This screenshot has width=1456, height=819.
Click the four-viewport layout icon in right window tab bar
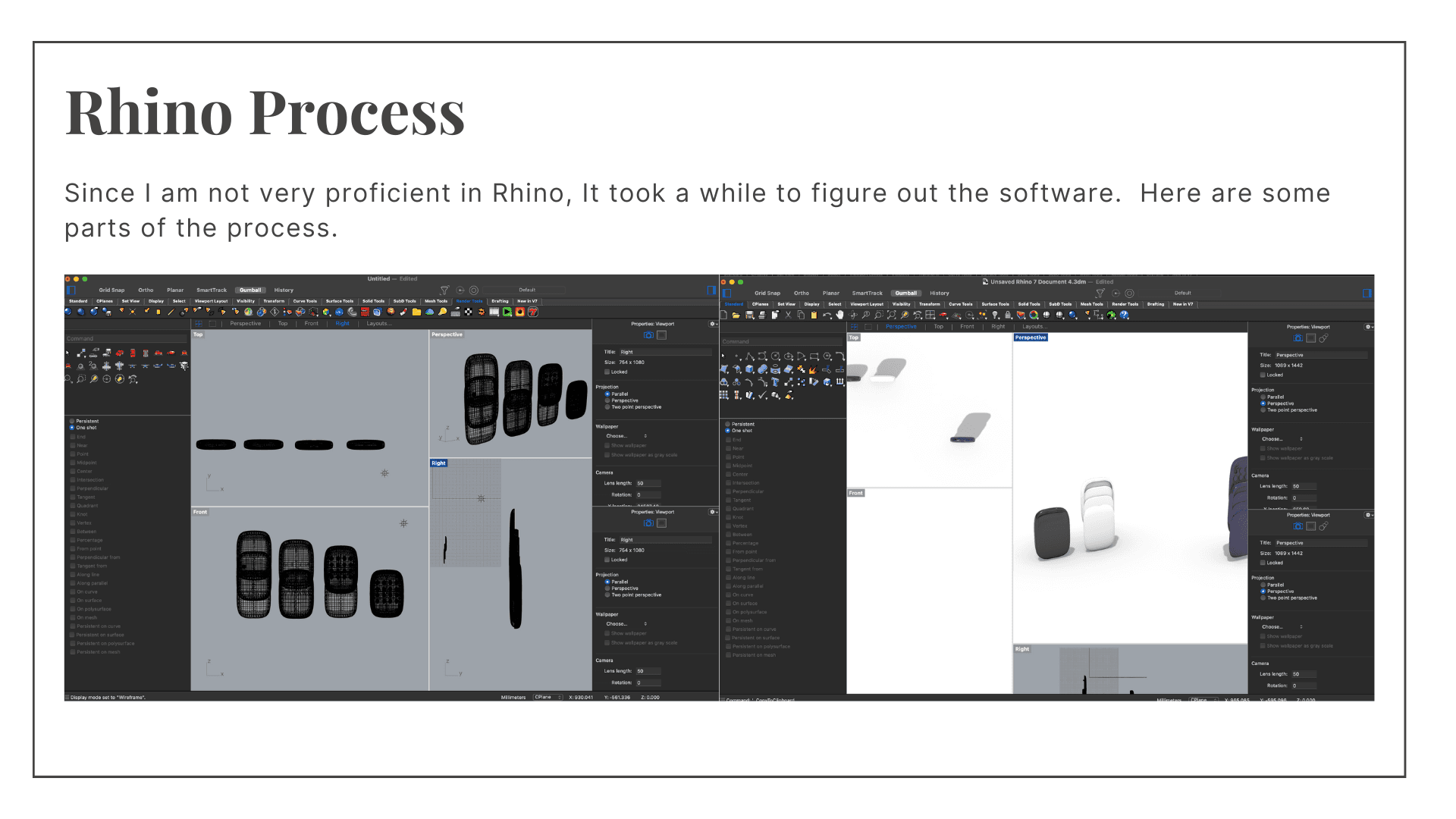point(855,327)
